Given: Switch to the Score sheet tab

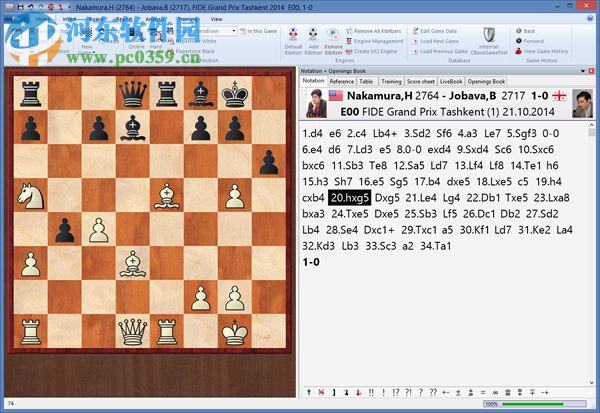Looking at the screenshot, I should click(x=421, y=81).
